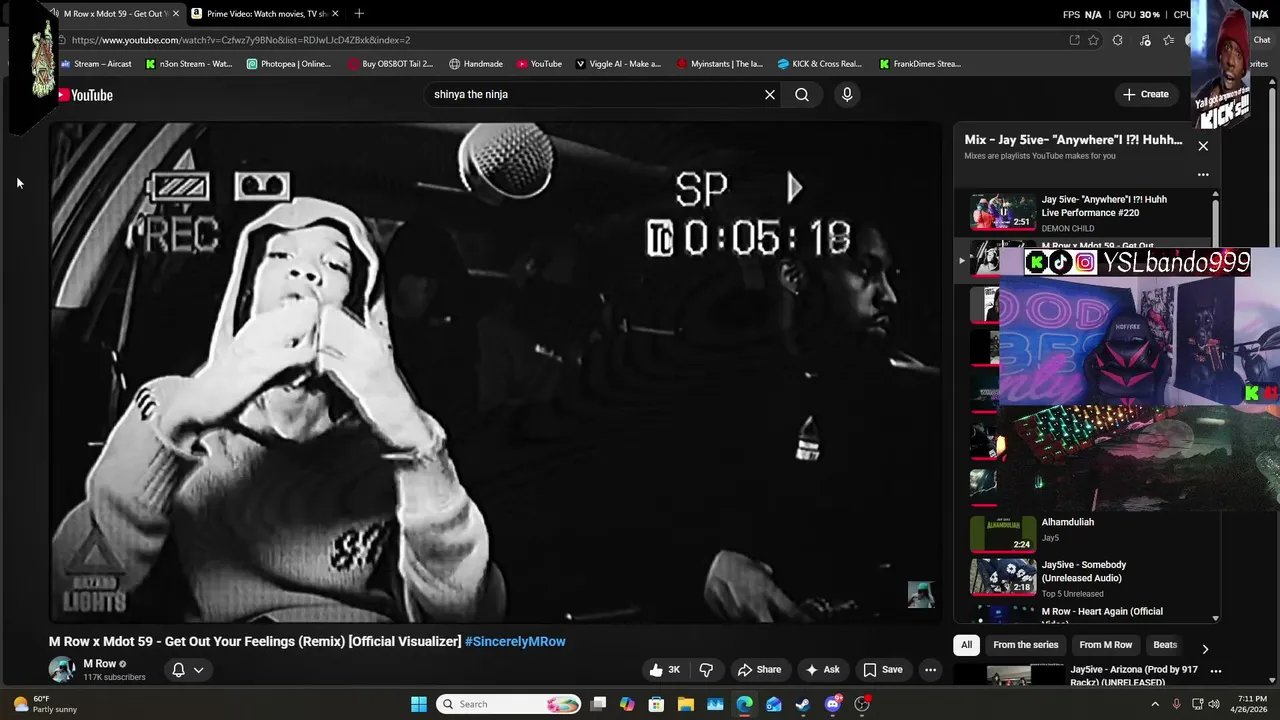1280x720 pixels.
Task: Share the video
Action: [759, 670]
